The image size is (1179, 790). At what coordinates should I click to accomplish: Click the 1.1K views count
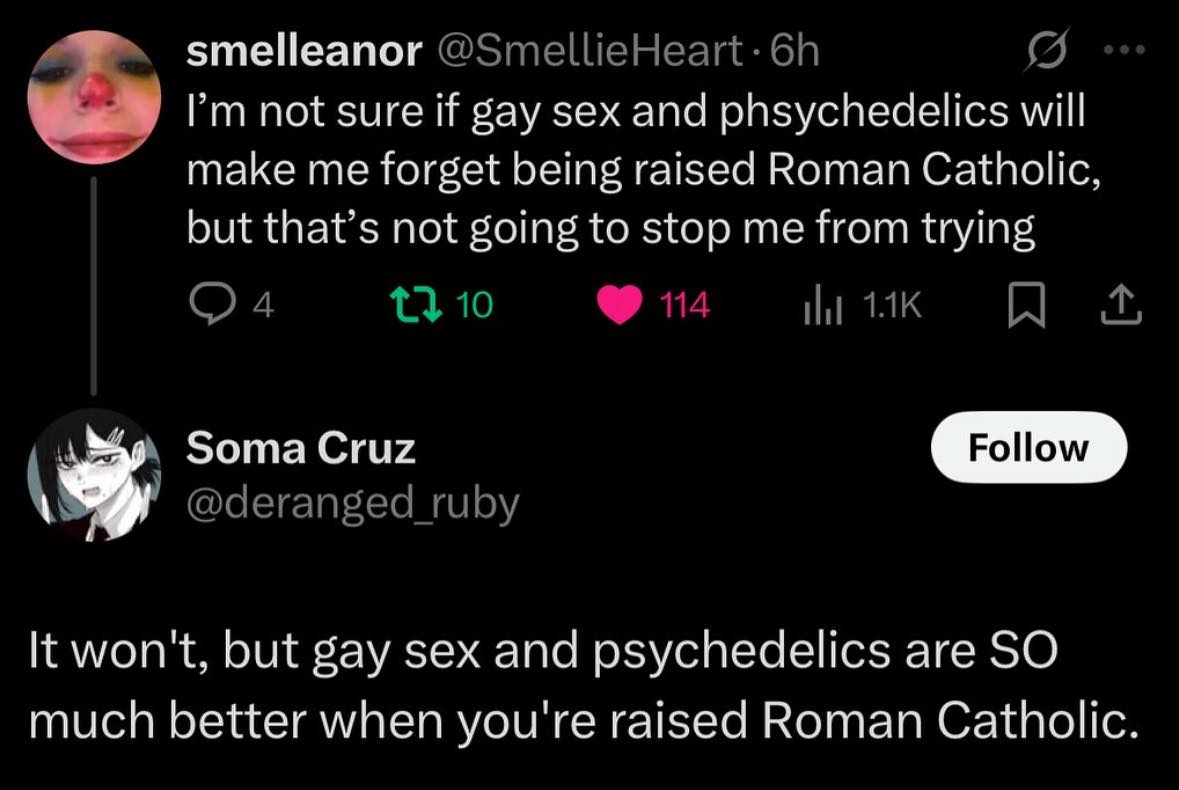(x=892, y=306)
